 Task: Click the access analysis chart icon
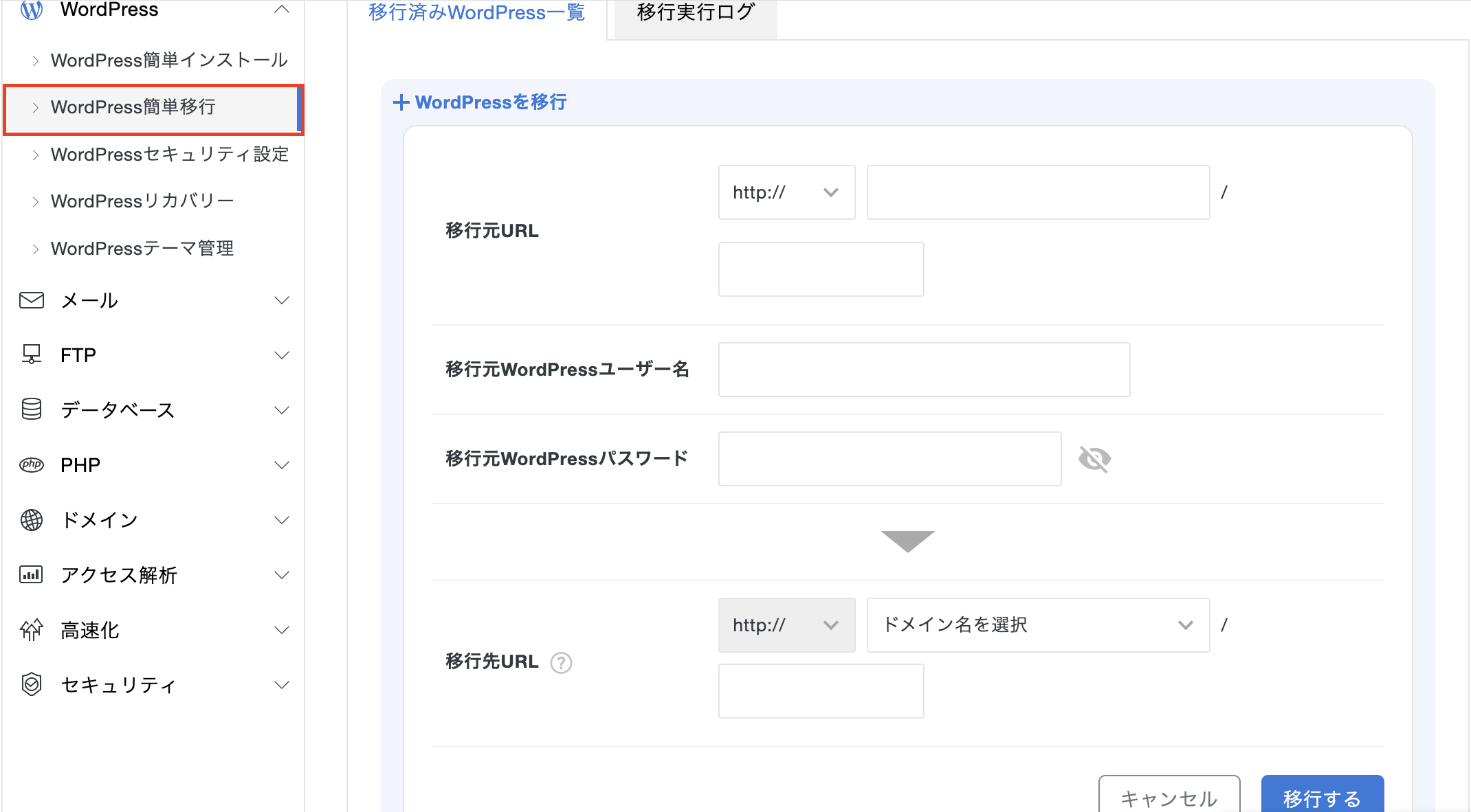click(32, 574)
